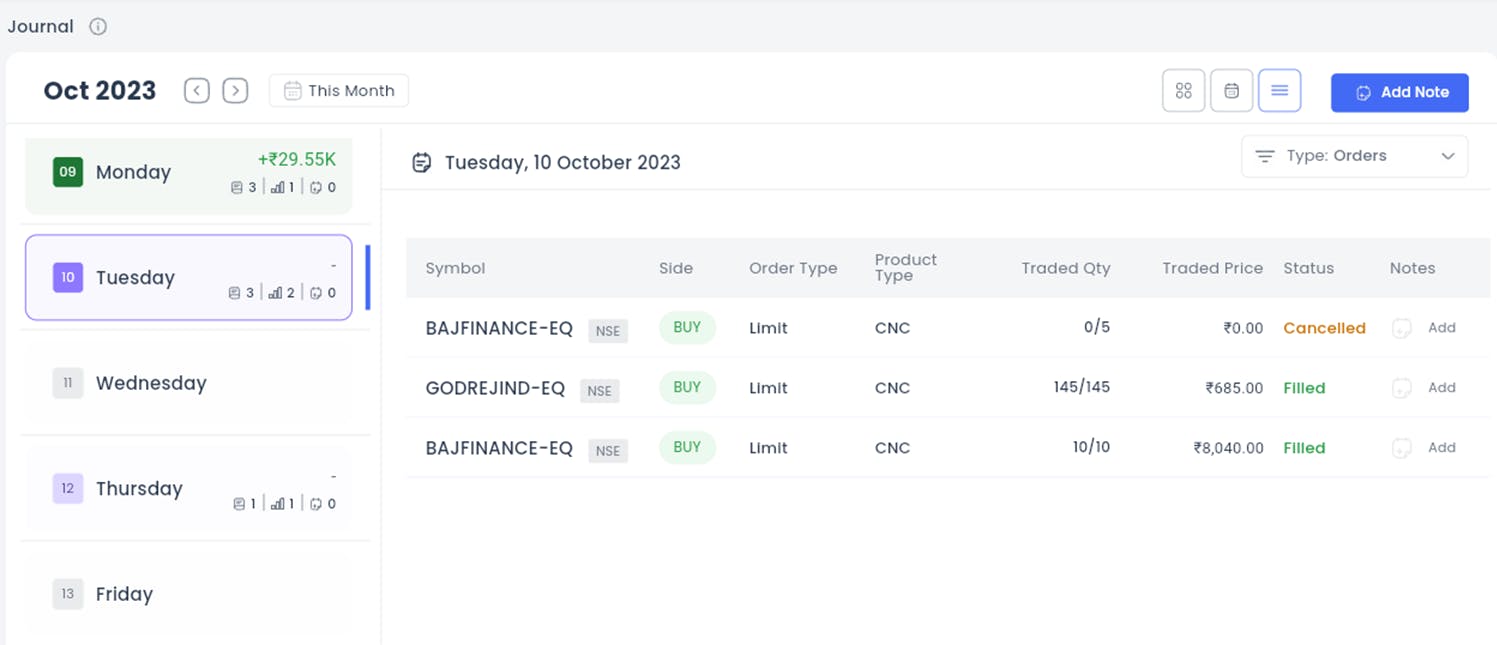Click the This Month button

(339, 91)
